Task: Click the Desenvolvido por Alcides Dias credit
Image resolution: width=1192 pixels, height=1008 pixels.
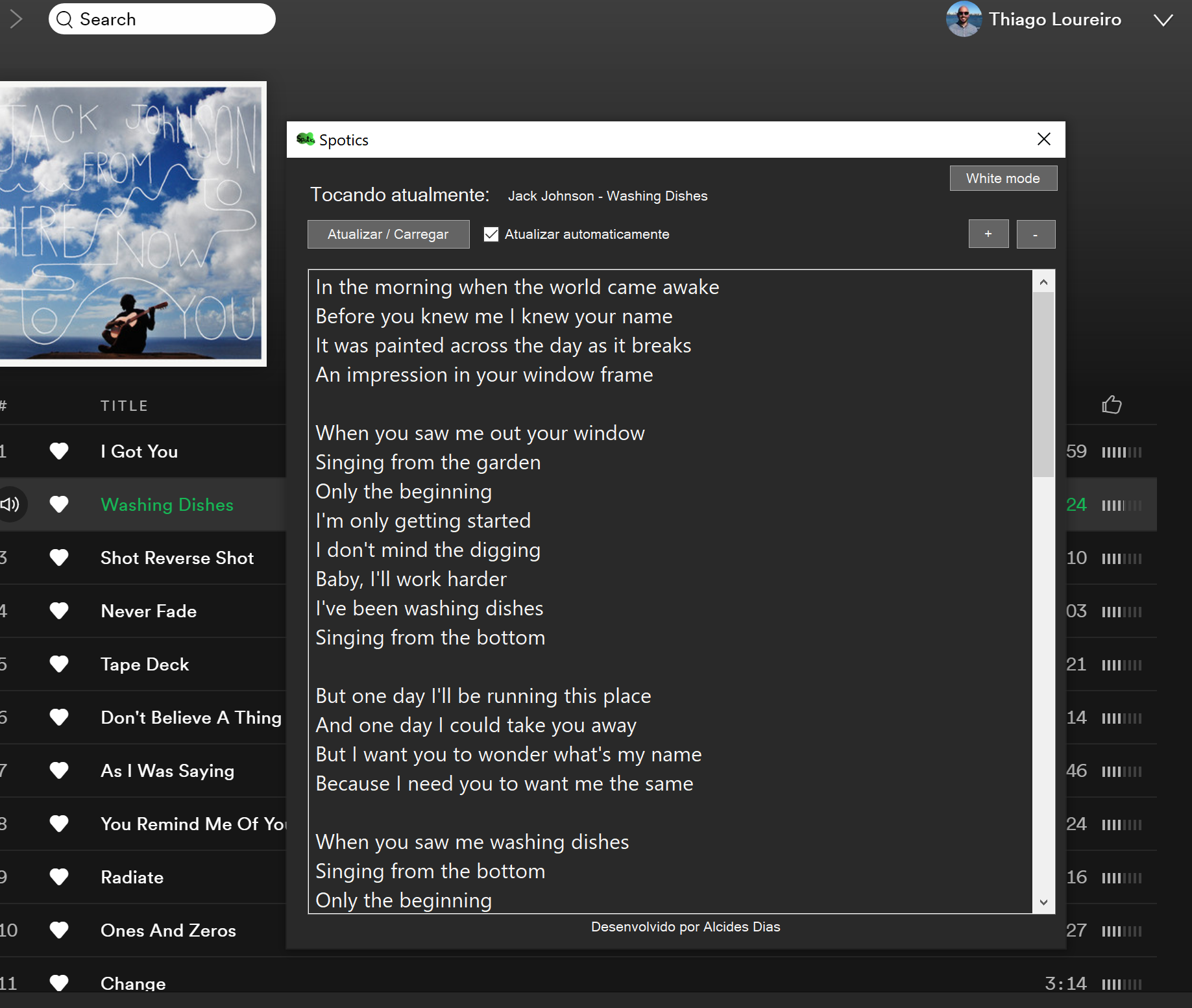Action: coord(685,927)
